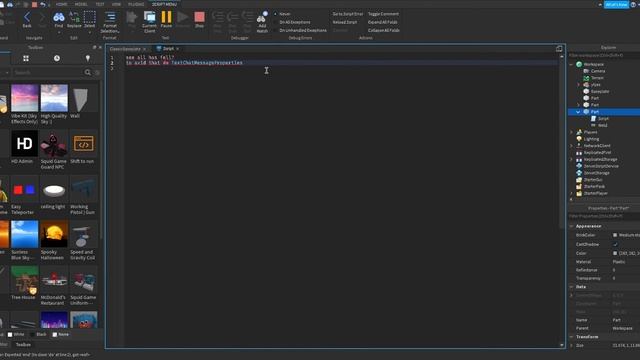The width and height of the screenshot is (640, 360).
Task: Expand the StarterPlayer node
Action: pyautogui.click(x=571, y=193)
